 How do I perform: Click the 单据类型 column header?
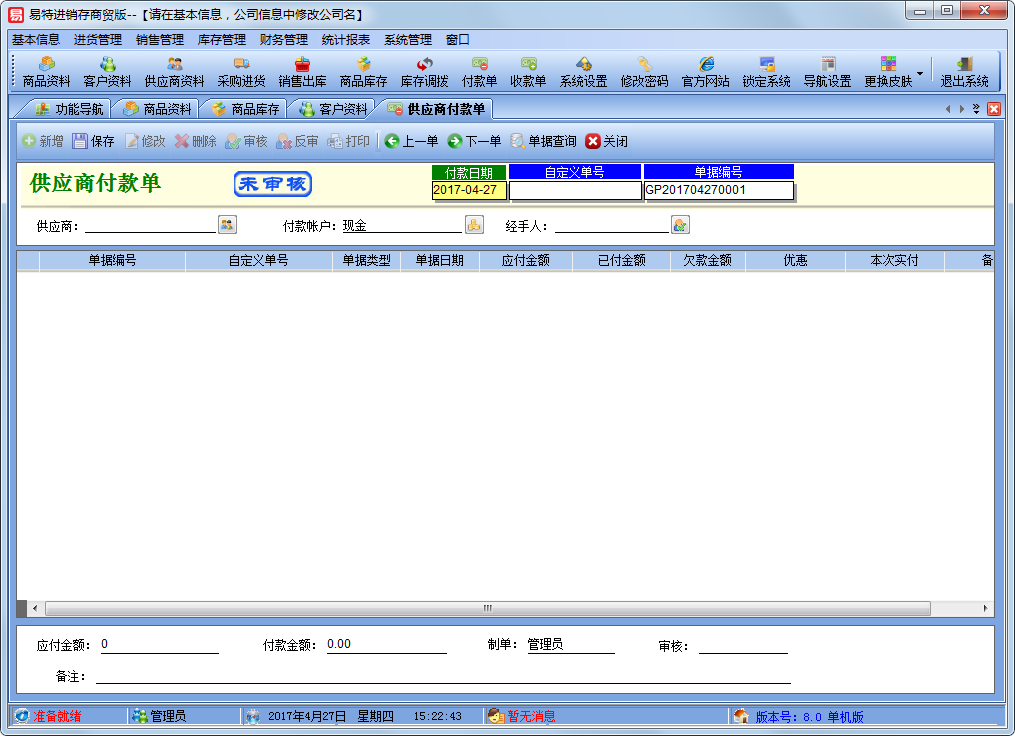[x=366, y=260]
